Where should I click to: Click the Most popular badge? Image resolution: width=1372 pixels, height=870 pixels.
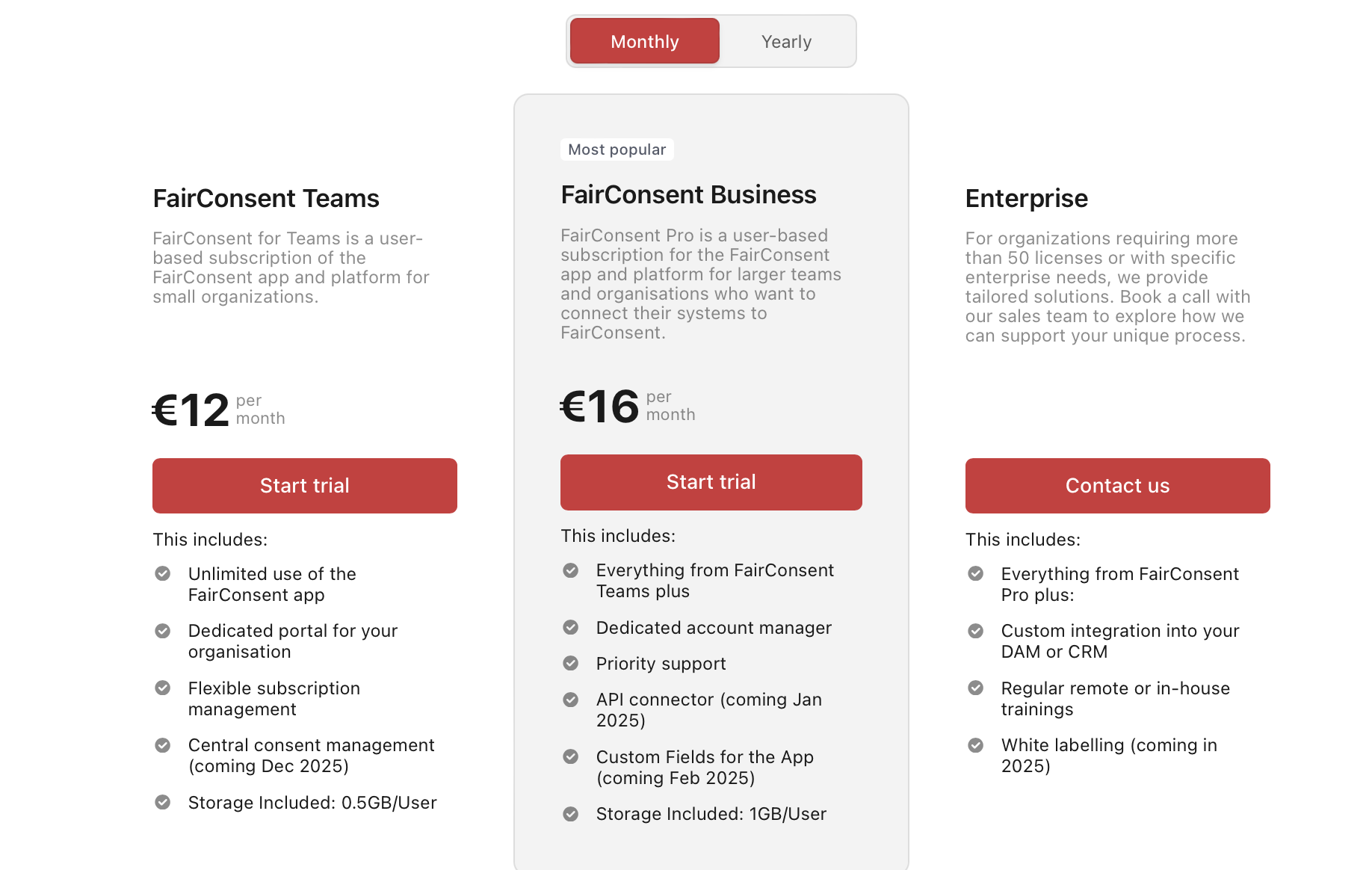617,149
